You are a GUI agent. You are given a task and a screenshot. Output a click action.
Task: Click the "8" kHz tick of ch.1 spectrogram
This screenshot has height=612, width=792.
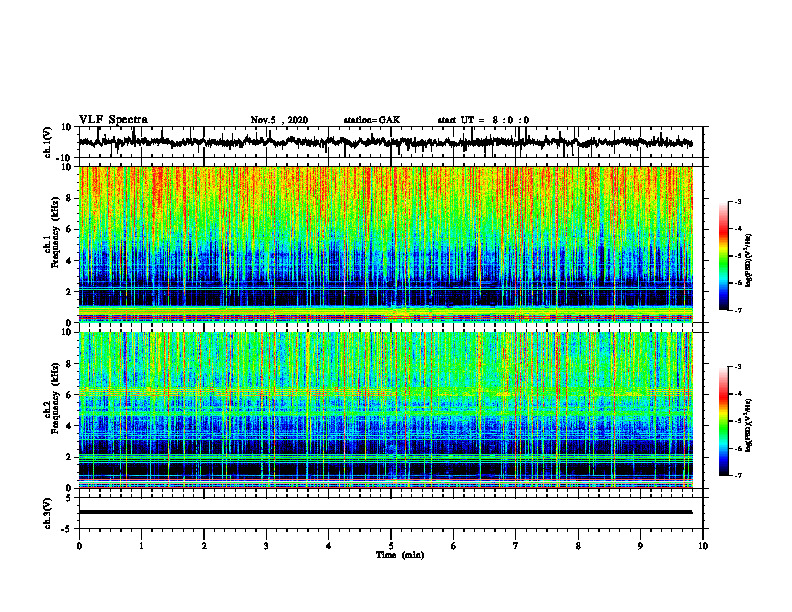click(69, 198)
